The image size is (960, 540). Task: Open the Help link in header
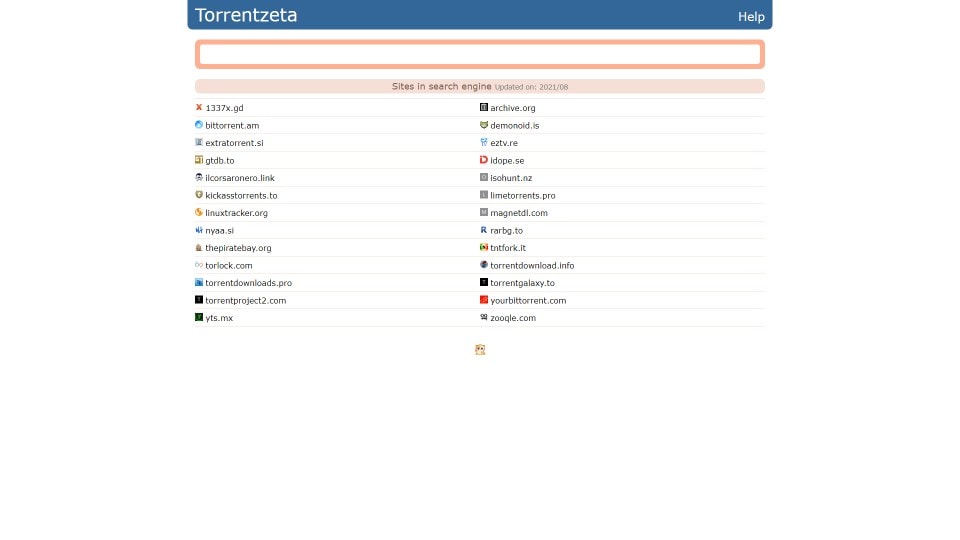click(x=751, y=17)
